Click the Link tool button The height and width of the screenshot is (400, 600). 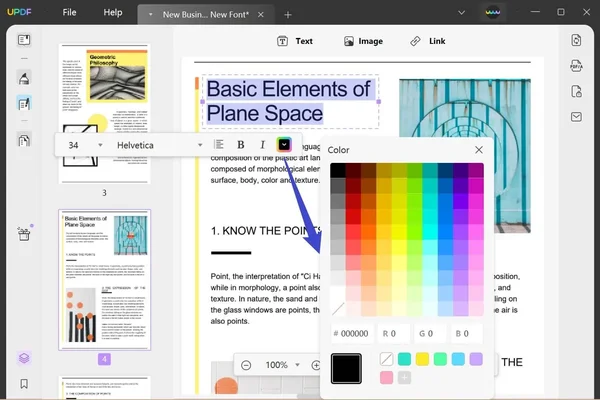pos(427,41)
